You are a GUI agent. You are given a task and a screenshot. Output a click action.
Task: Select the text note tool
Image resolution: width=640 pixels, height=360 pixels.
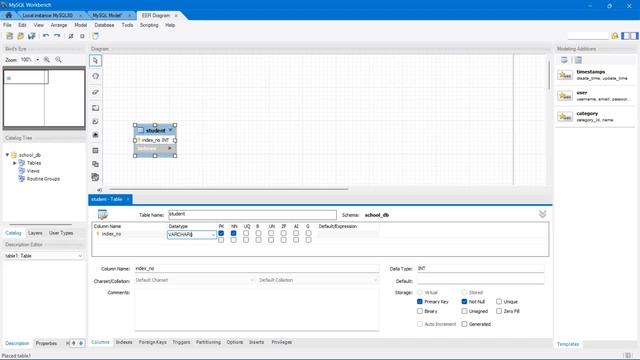click(96, 122)
